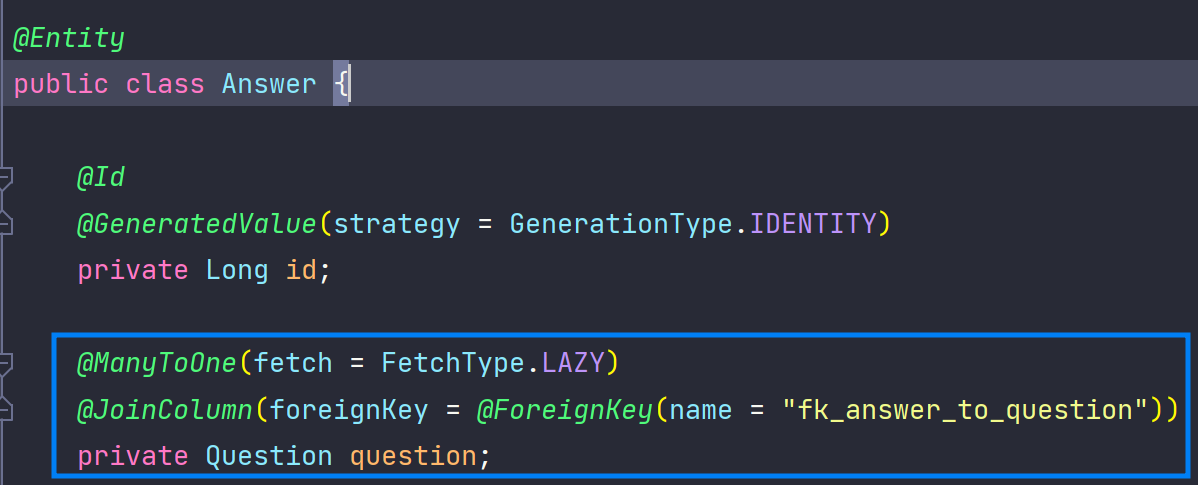Click the 'fetch' attribute name
Viewport: 1198px width, 485px height.
click(x=293, y=364)
